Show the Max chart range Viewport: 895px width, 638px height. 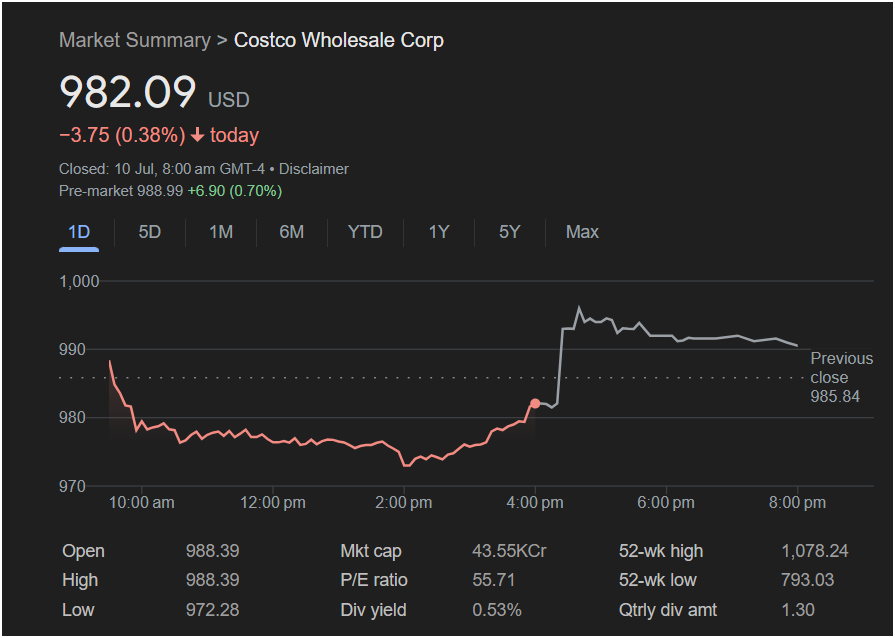582,232
